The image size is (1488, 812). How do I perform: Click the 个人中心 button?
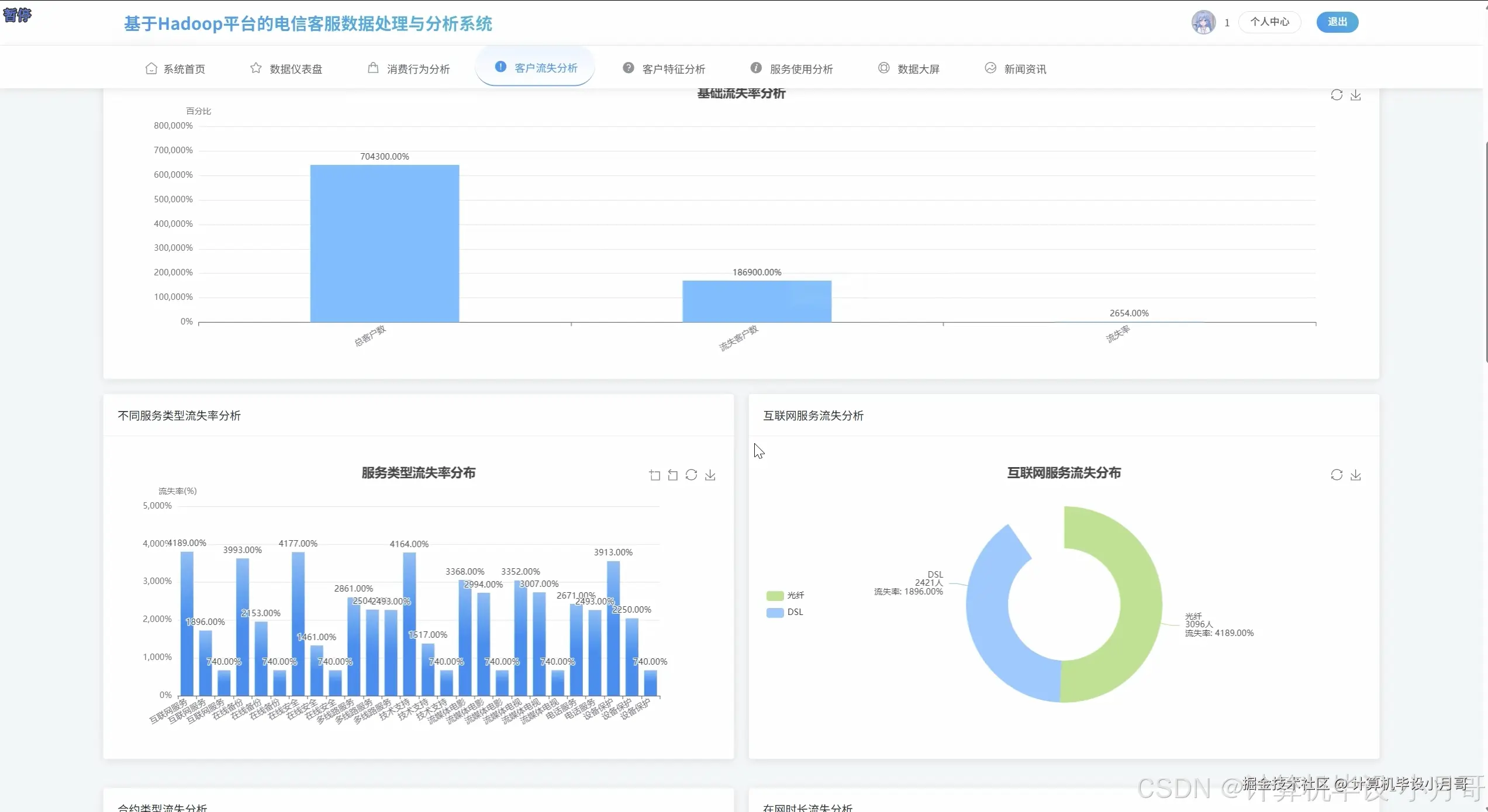[1269, 22]
